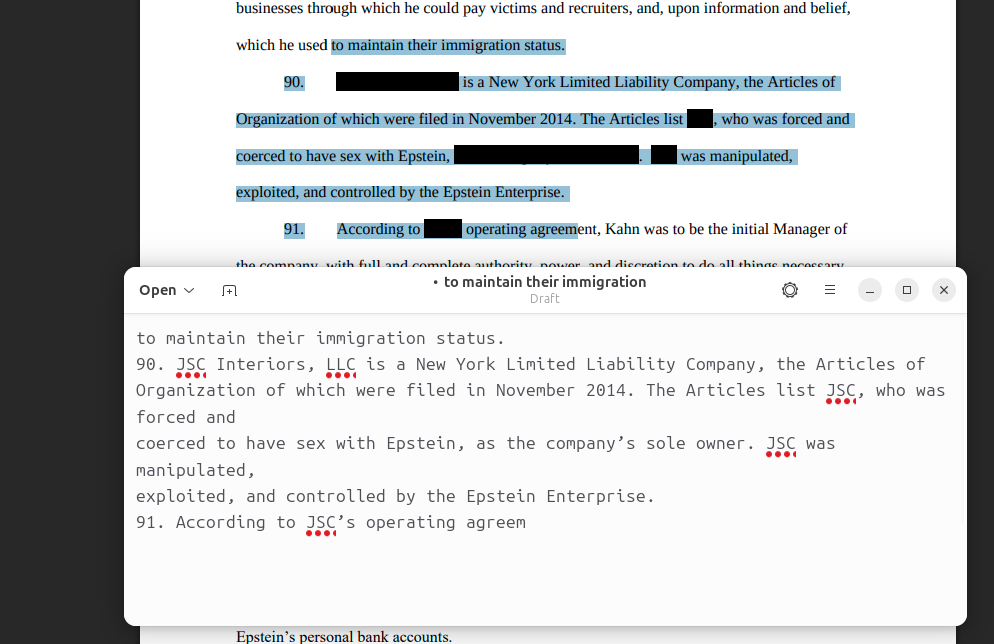Screen dimensions: 994x644
Task: Click misspelled word 'LLC' in the editor
Action: click(x=341, y=364)
